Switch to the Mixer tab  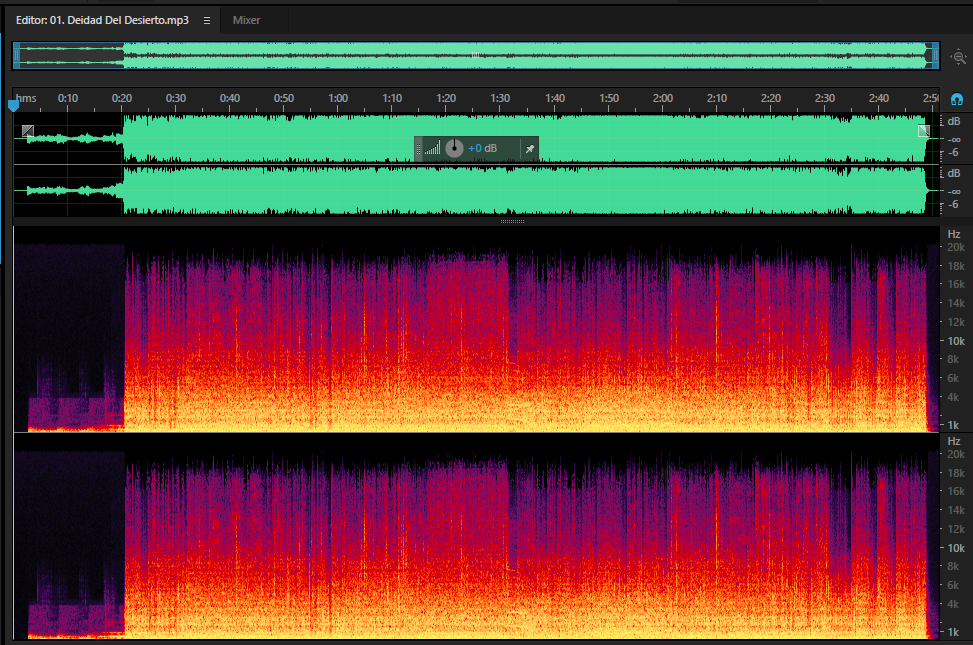(x=246, y=20)
